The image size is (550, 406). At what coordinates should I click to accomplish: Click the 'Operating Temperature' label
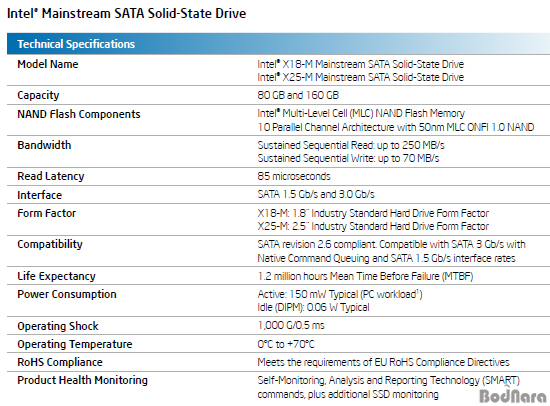75,344
